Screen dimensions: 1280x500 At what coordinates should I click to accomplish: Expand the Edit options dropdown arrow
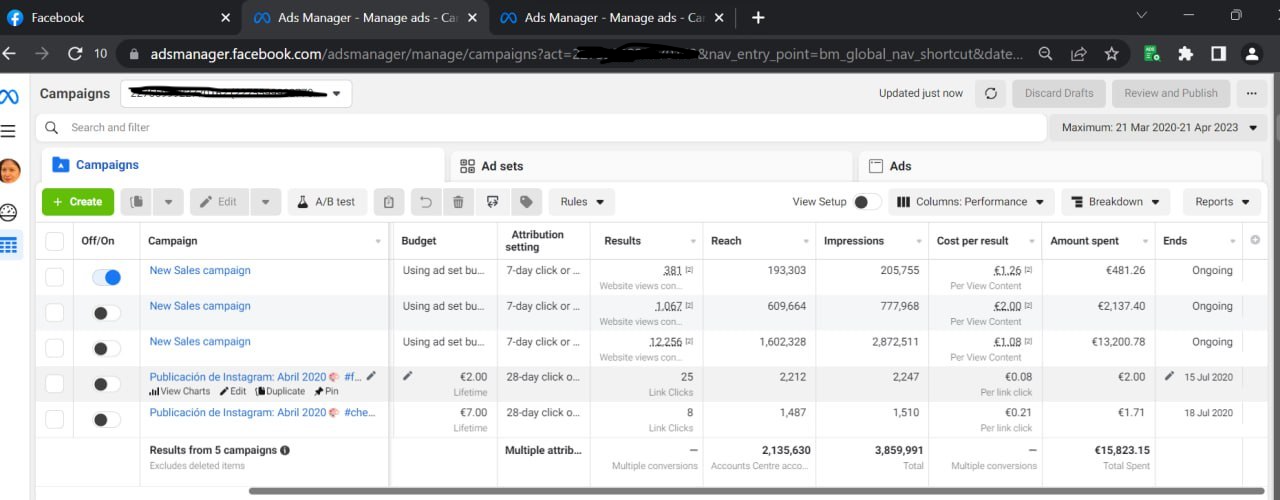265,202
